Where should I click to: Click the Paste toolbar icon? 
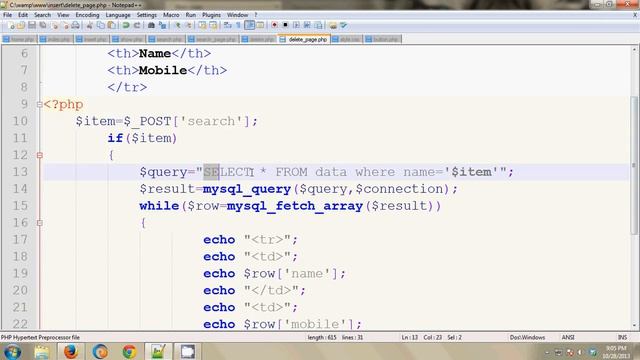[x=111, y=25]
